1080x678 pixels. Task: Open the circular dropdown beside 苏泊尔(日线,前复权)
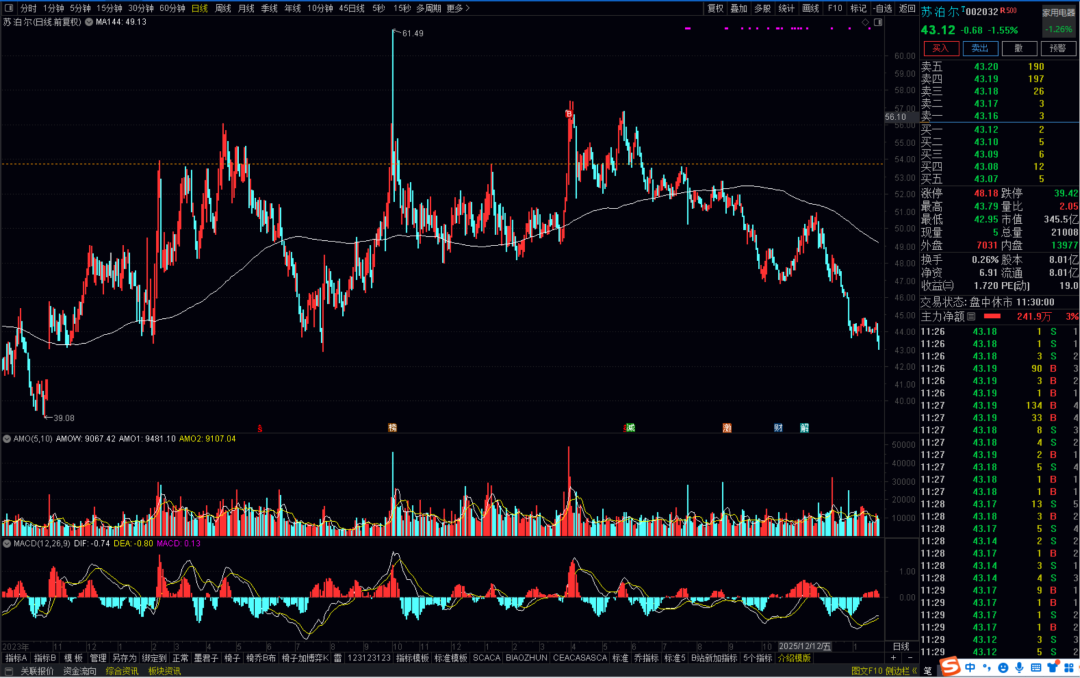(x=88, y=21)
